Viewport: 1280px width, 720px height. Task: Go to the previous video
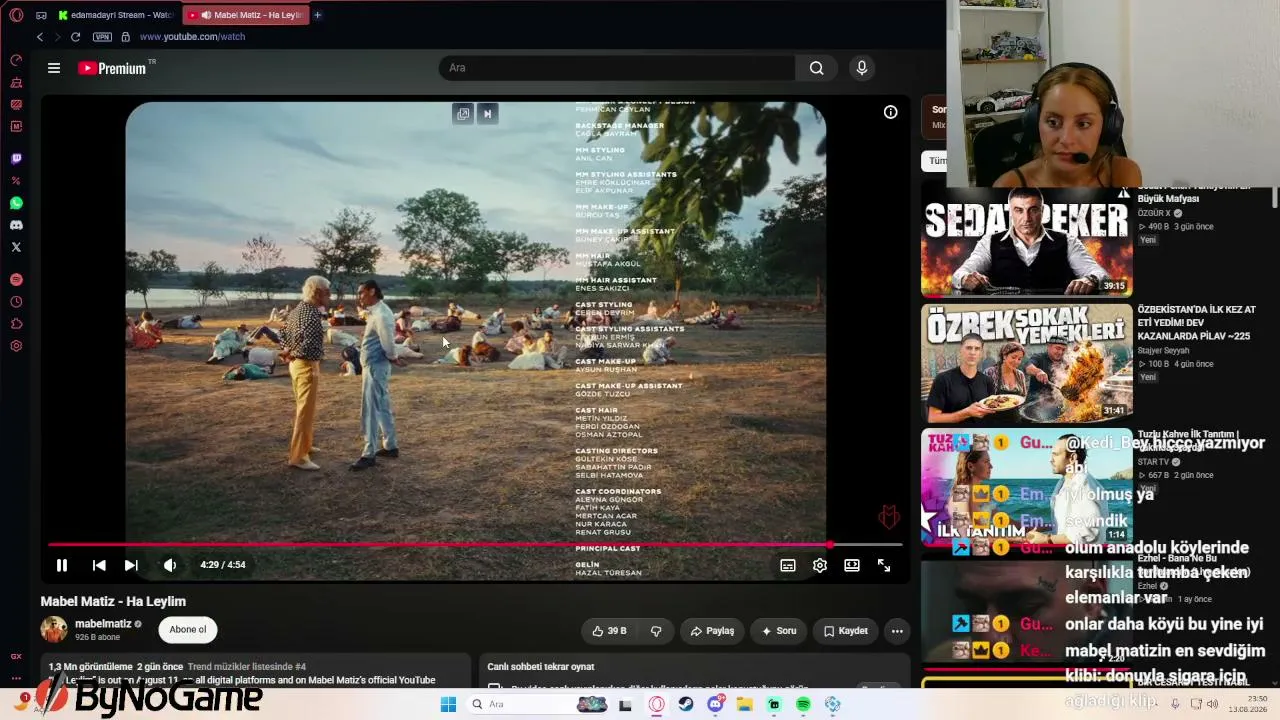click(99, 565)
